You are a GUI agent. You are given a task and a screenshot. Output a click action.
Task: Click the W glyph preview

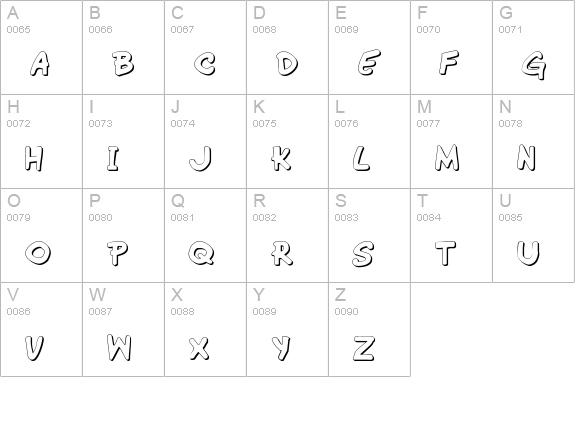click(119, 348)
